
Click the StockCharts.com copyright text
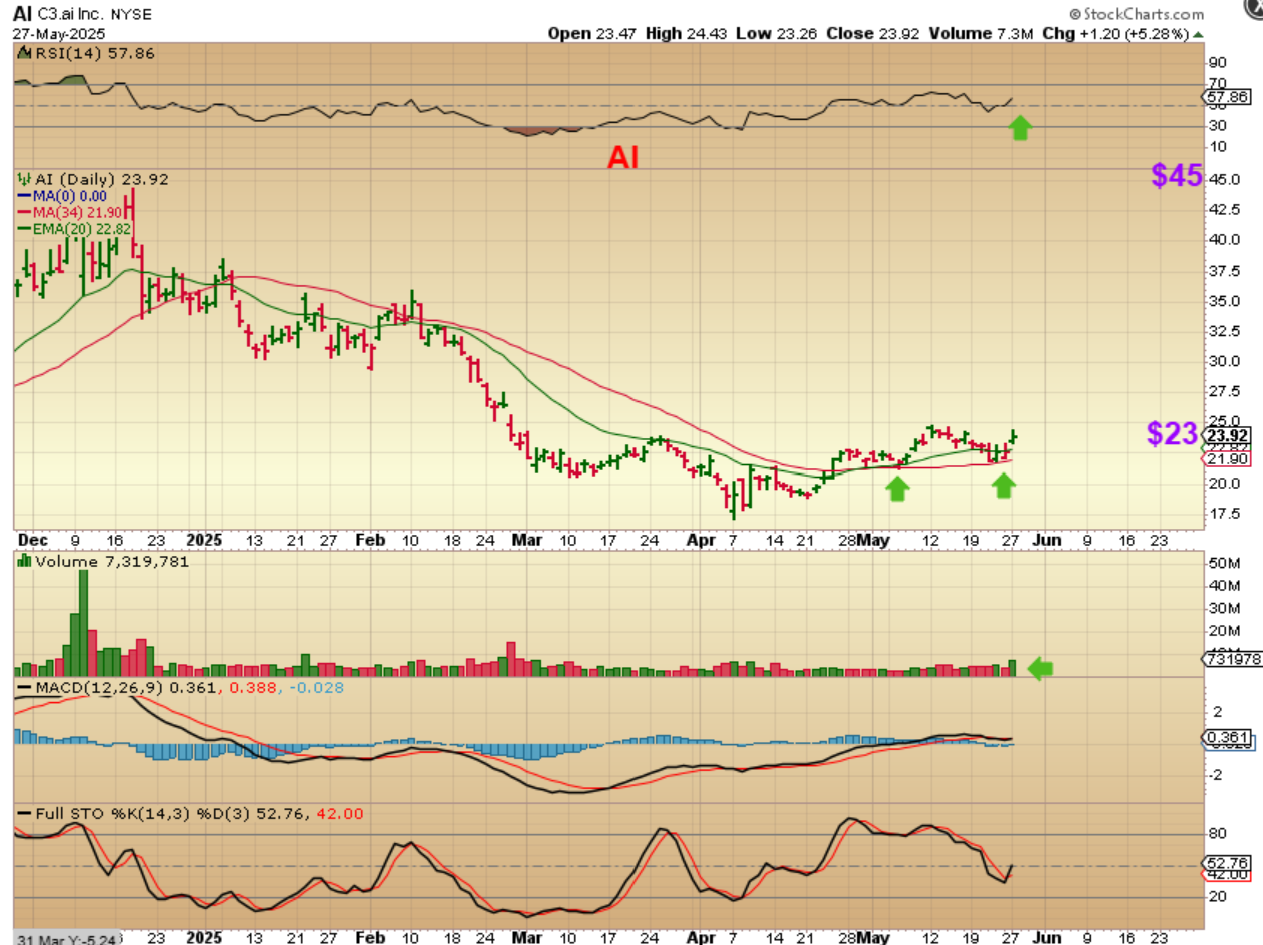(x=1136, y=14)
